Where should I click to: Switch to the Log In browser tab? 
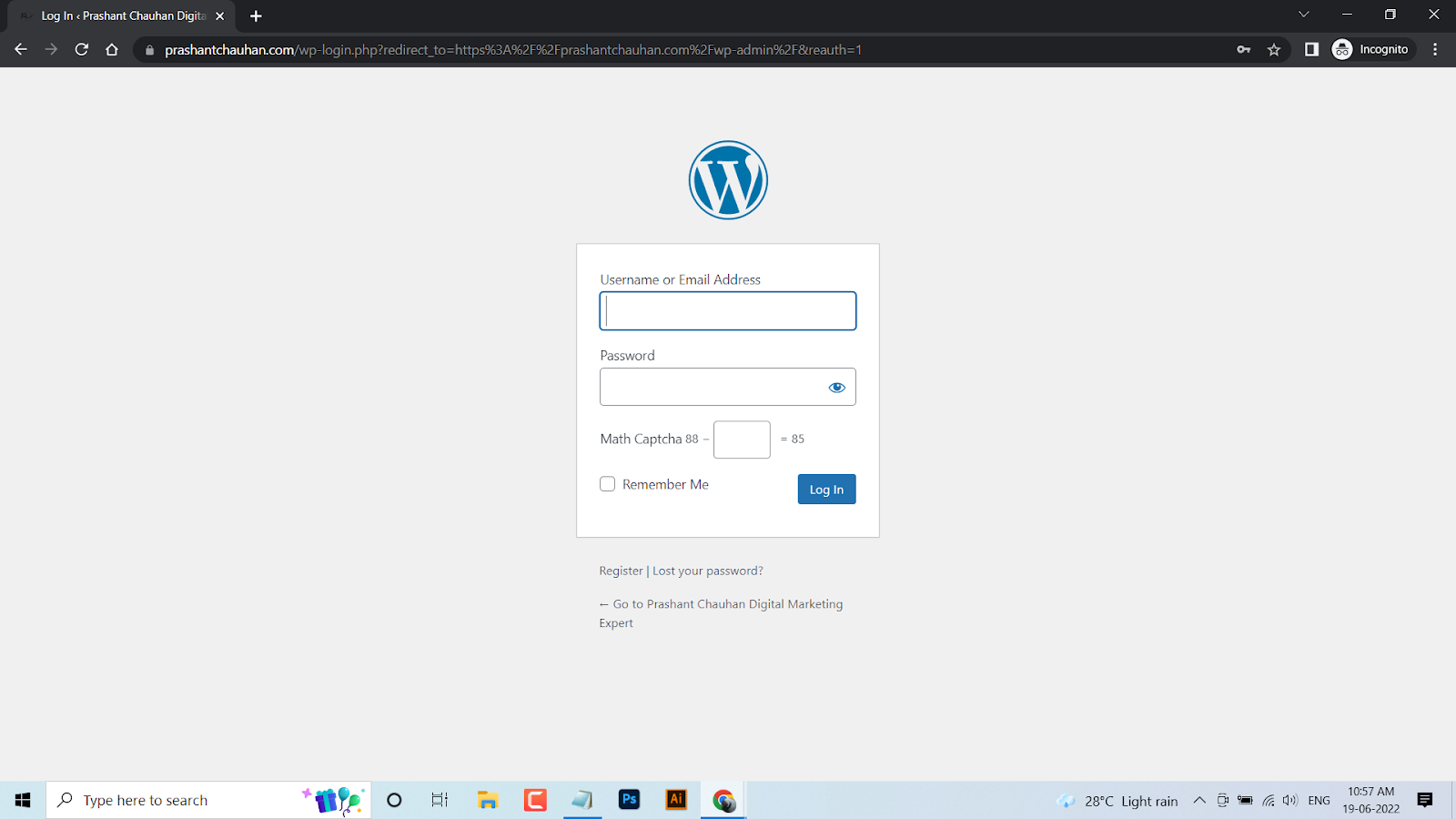[122, 16]
